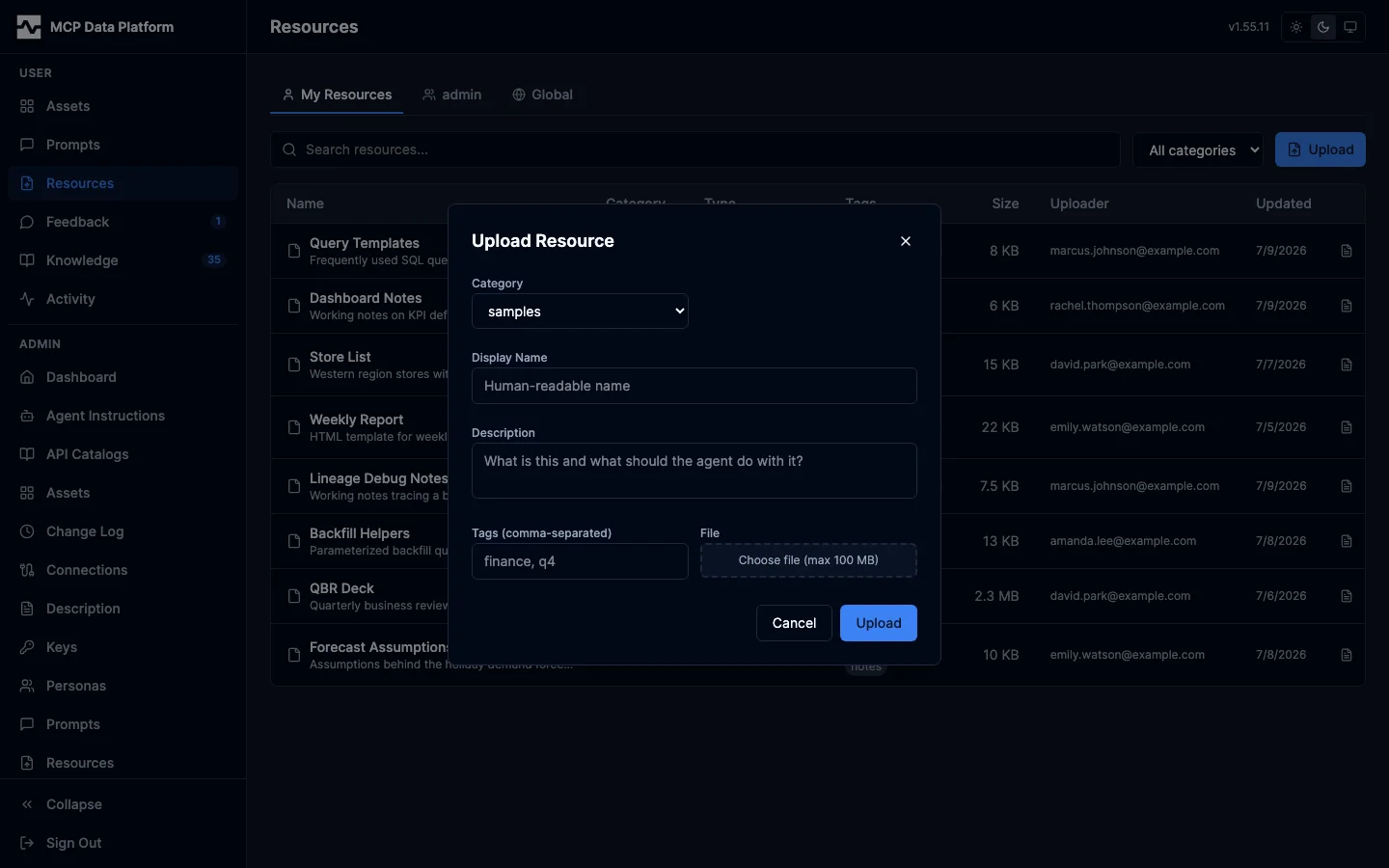The image size is (1389, 868).
Task: Click Knowledge badge showing 35
Action: (214, 260)
